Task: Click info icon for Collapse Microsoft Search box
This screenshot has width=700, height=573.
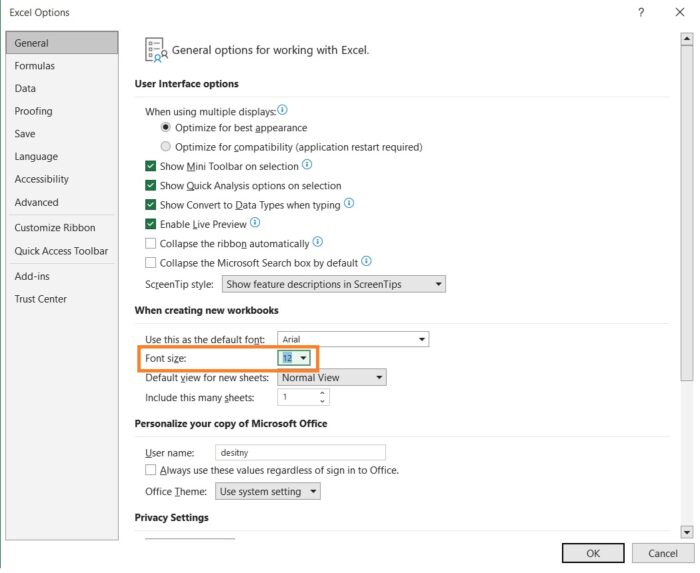Action: point(366,261)
